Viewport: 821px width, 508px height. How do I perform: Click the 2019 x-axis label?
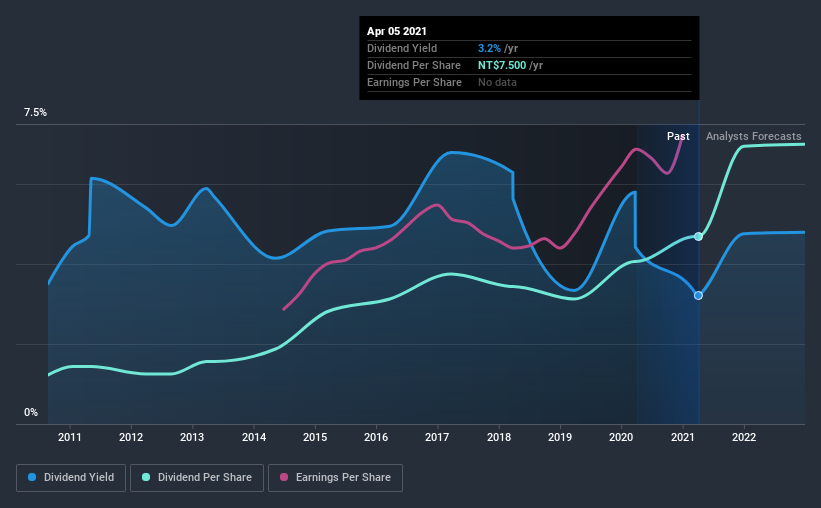560,437
